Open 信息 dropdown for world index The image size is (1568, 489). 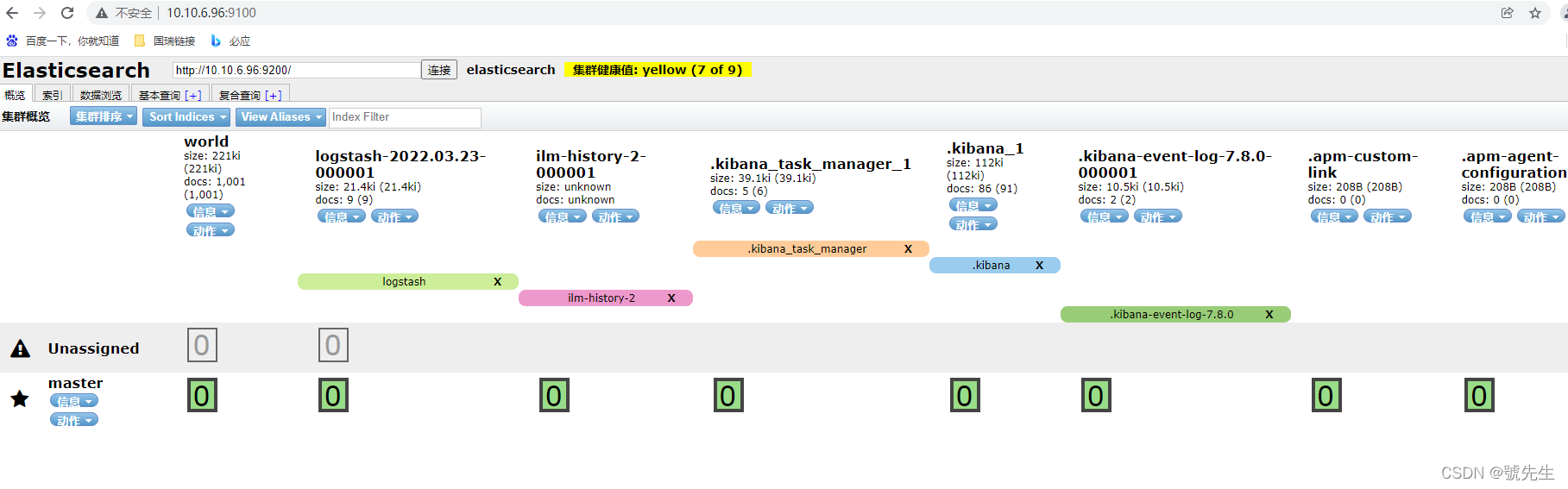point(211,211)
